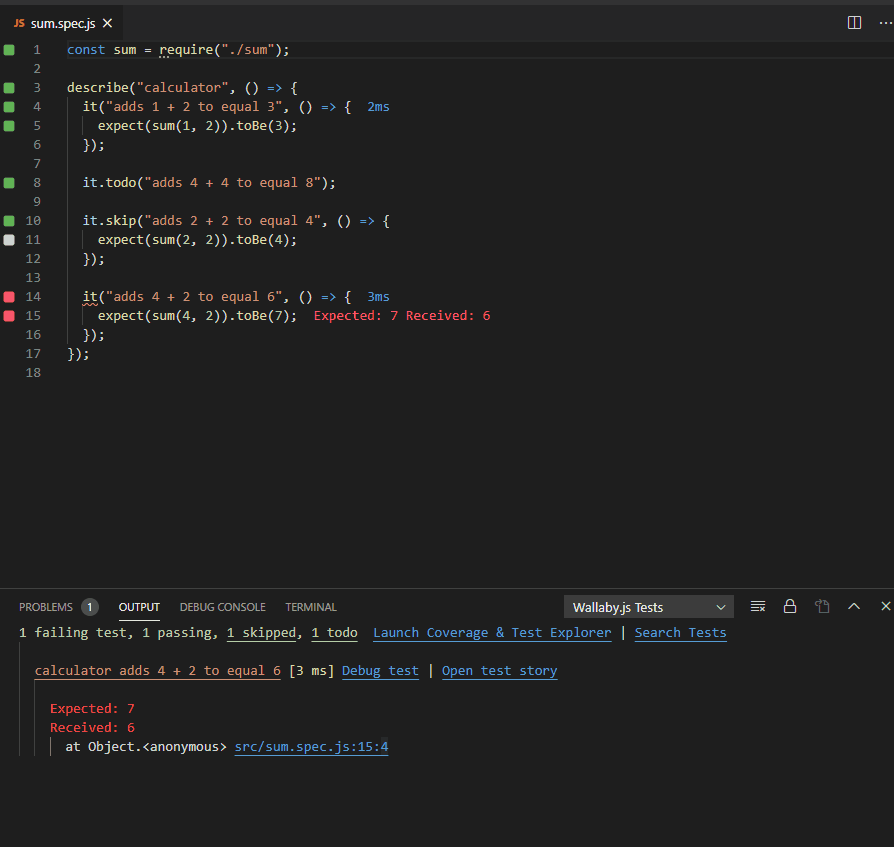Switch to the DEBUG CONSOLE tab
Viewport: 894px width, 847px height.
click(x=222, y=607)
